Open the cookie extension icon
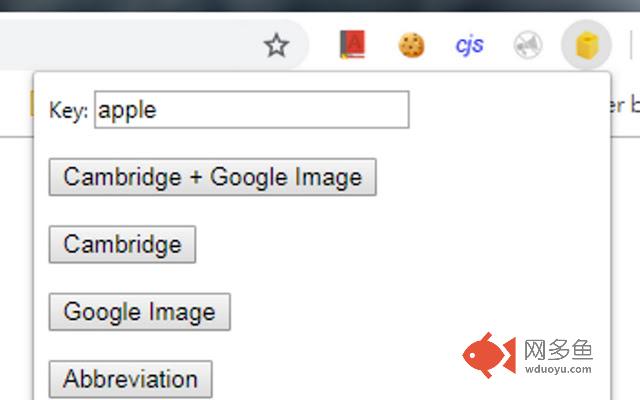640x400 pixels. [x=411, y=45]
